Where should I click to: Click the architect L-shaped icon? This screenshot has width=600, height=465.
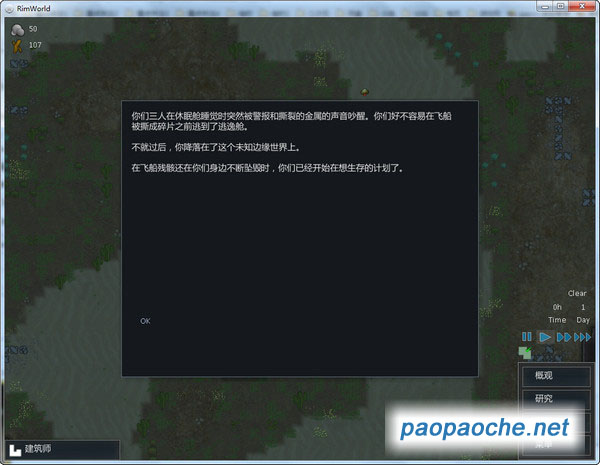15,450
